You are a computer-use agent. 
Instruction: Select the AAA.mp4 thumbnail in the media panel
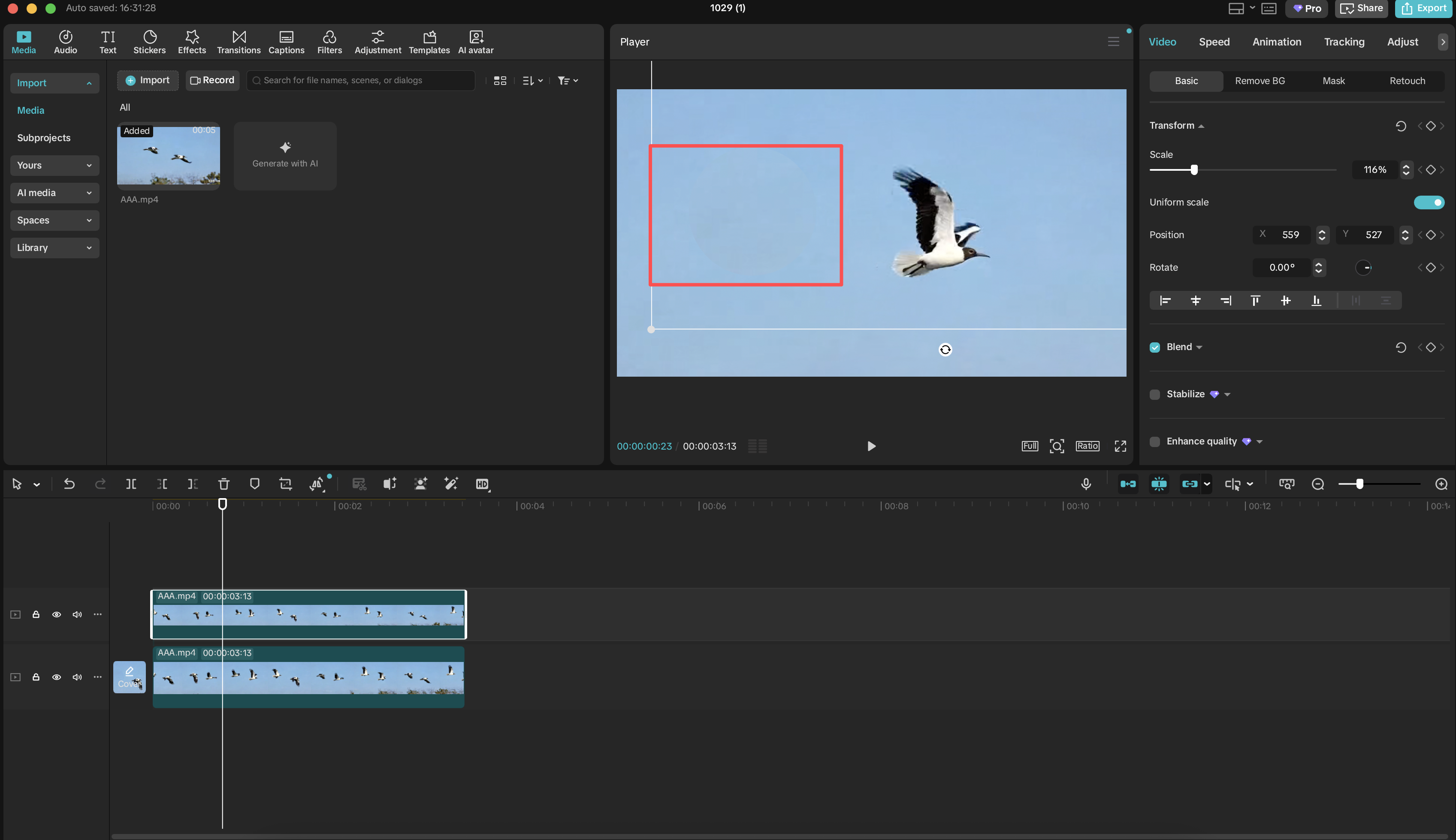(x=168, y=155)
